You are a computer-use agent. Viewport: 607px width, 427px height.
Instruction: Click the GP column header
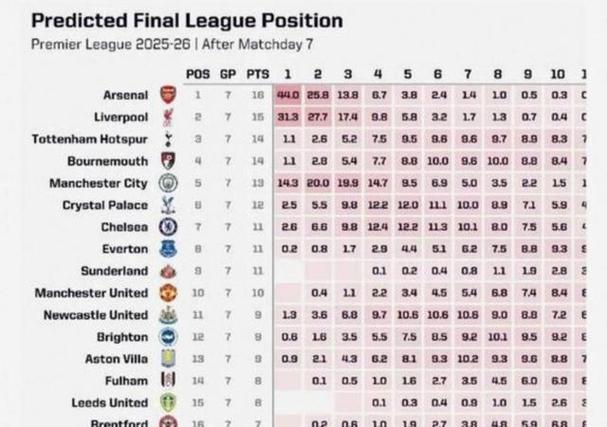[228, 74]
